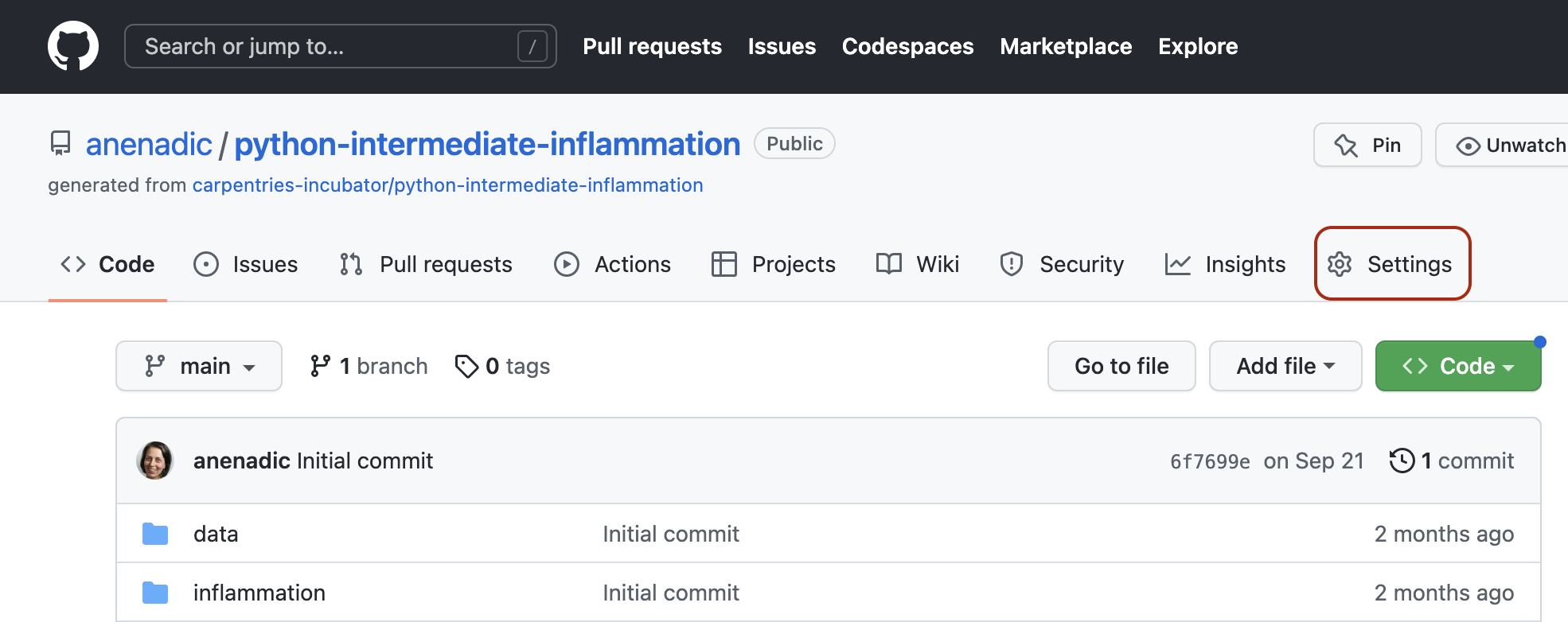Focus the Search or jump to field

[x=341, y=46]
